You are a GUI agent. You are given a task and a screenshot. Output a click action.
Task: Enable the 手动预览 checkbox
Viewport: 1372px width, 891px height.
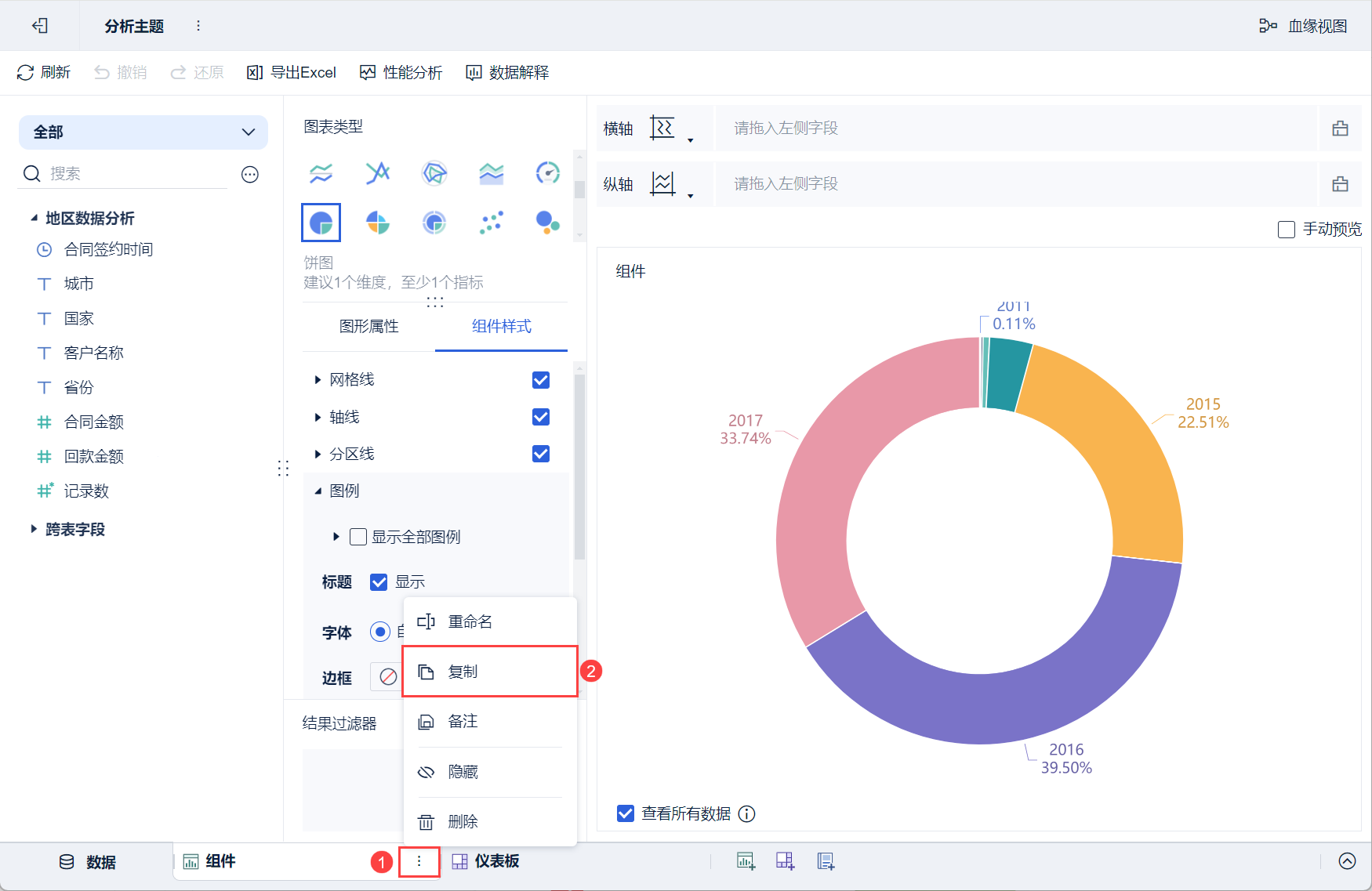1286,230
